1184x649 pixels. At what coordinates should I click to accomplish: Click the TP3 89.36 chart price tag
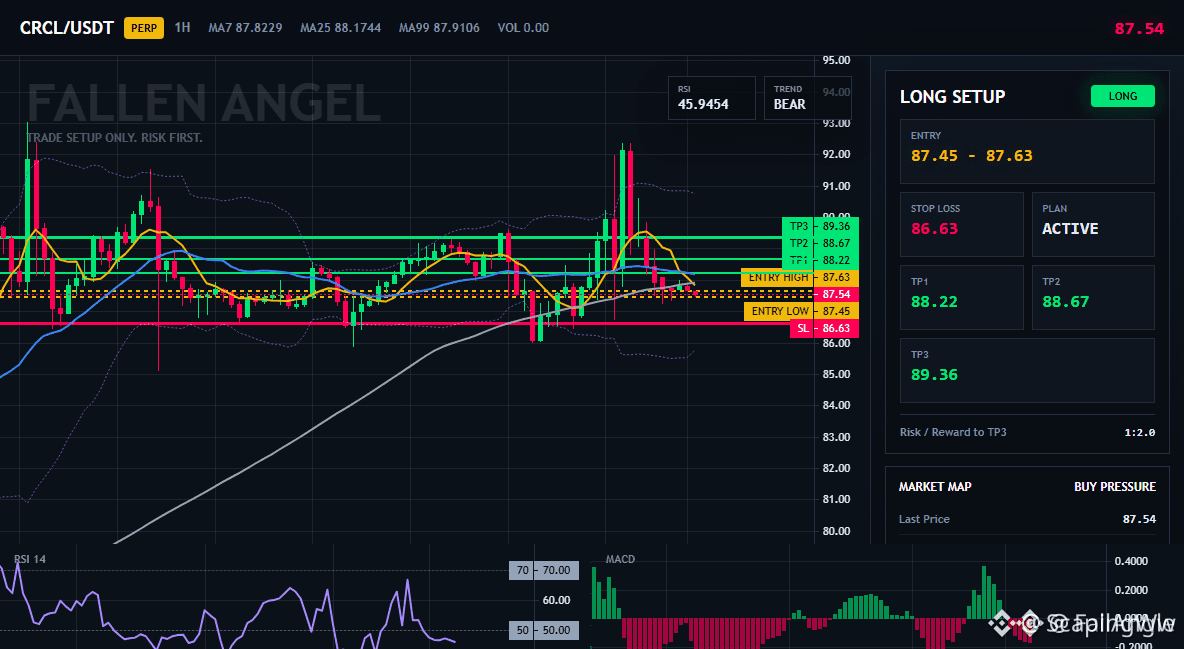coord(820,226)
